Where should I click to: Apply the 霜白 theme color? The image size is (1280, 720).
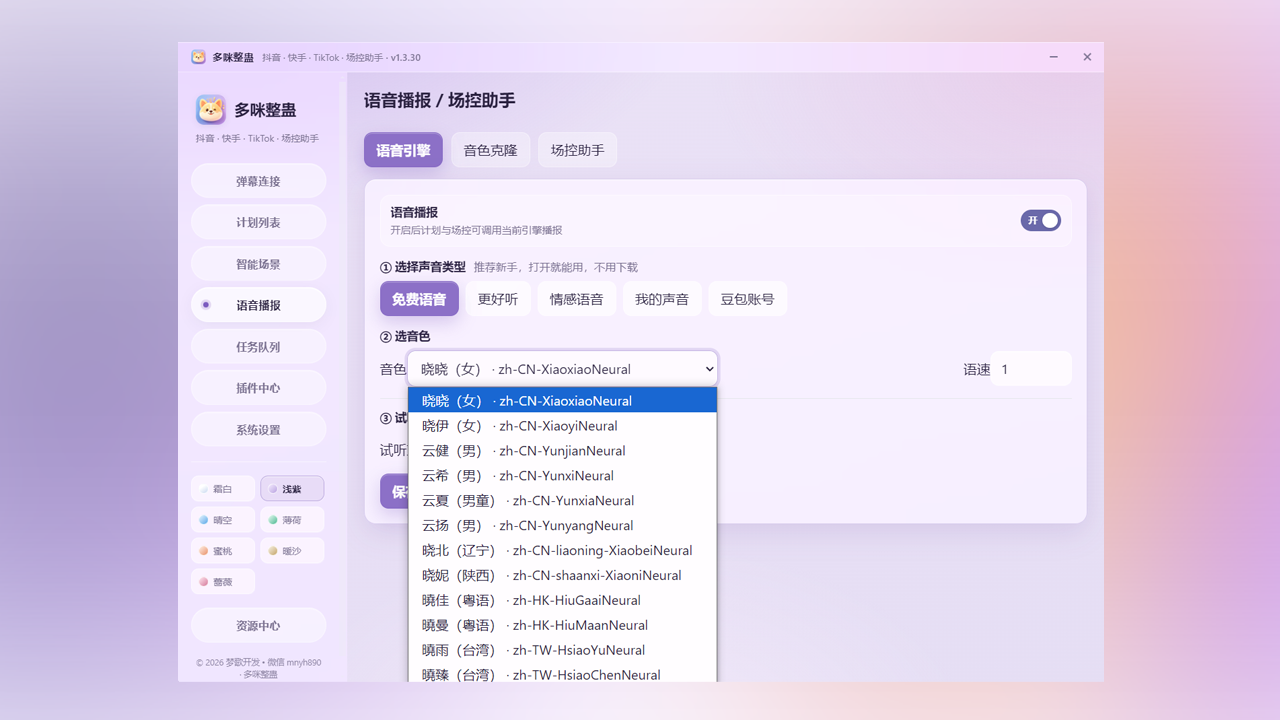pyautogui.click(x=223, y=489)
